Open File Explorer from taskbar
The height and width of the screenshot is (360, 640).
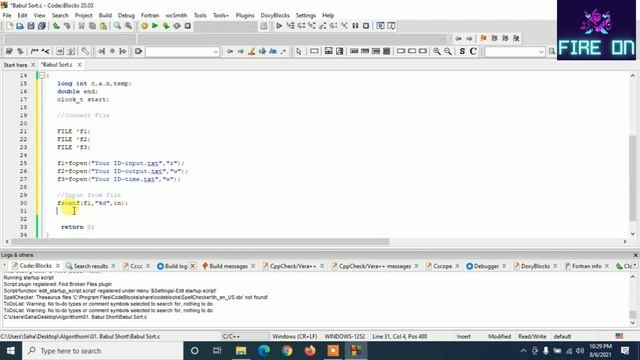(x=241, y=351)
